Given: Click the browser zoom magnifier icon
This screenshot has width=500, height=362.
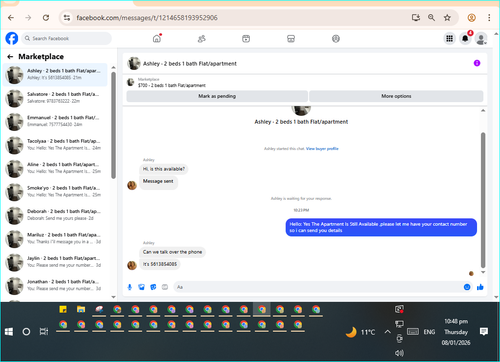Looking at the screenshot, I should [431, 18].
